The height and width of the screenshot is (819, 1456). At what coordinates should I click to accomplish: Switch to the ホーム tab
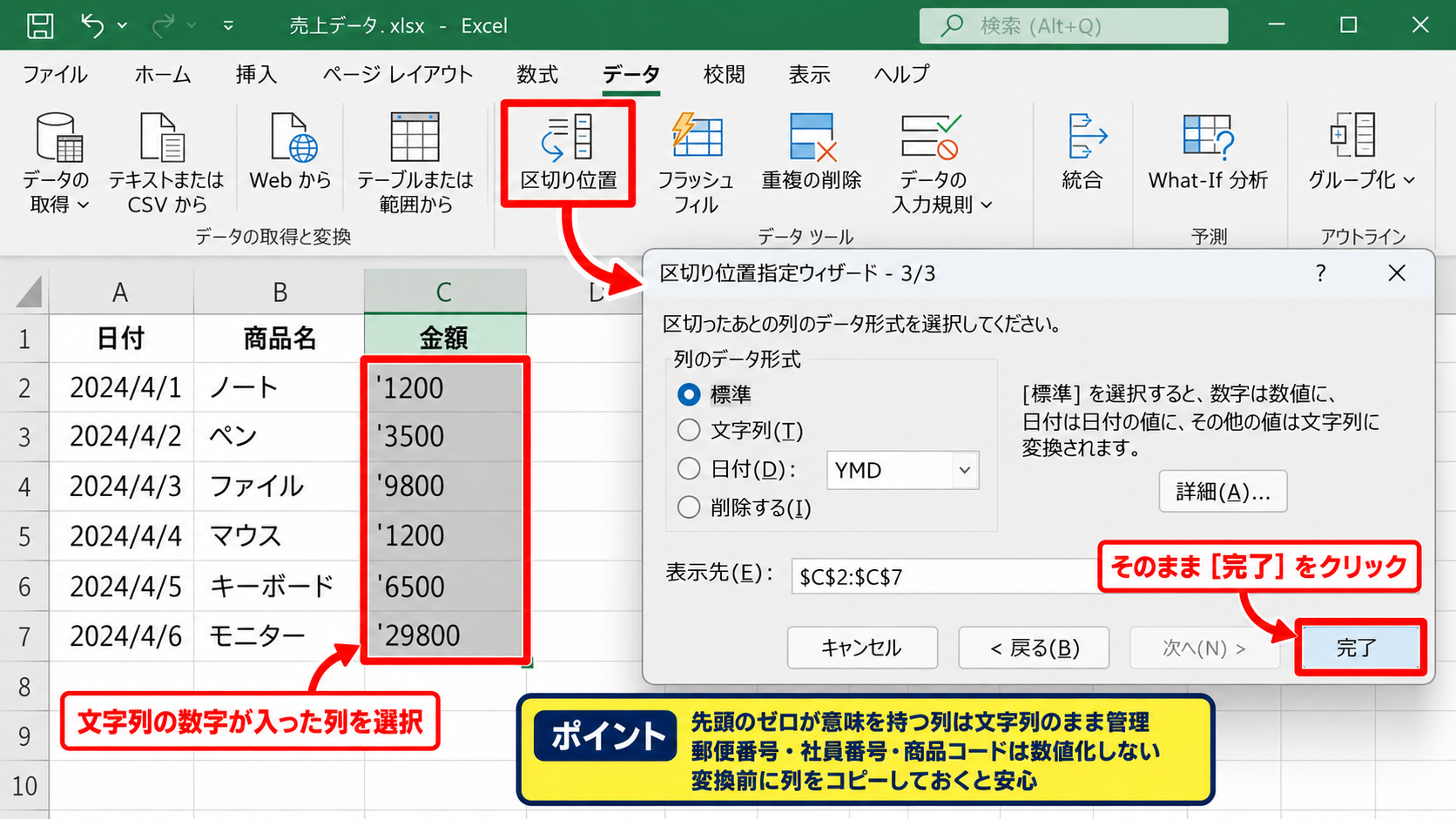(x=162, y=75)
